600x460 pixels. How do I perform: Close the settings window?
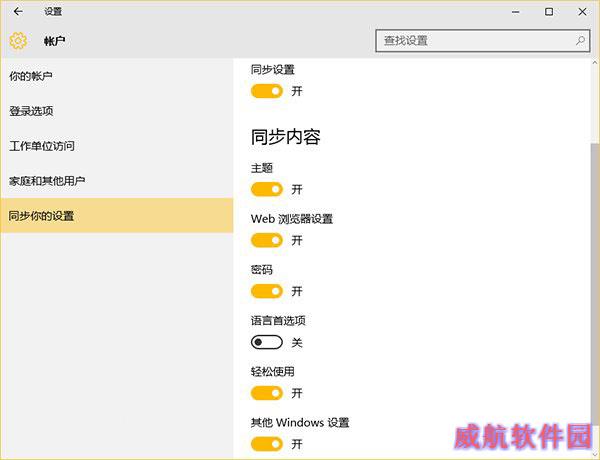582,12
